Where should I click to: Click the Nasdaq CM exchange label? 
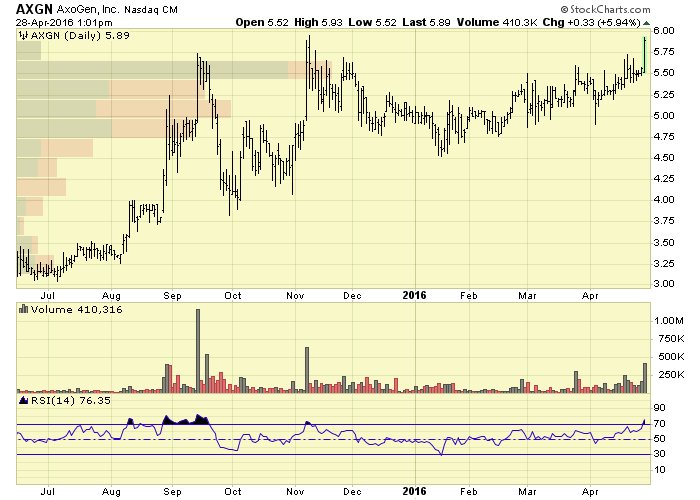pyautogui.click(x=150, y=9)
